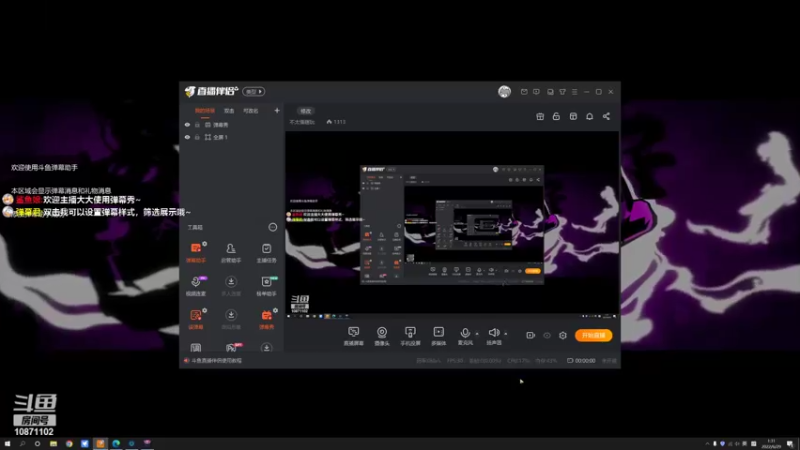The image size is (800, 450).
Task: Click the recording timer 00:00:00
Action: coord(581,361)
